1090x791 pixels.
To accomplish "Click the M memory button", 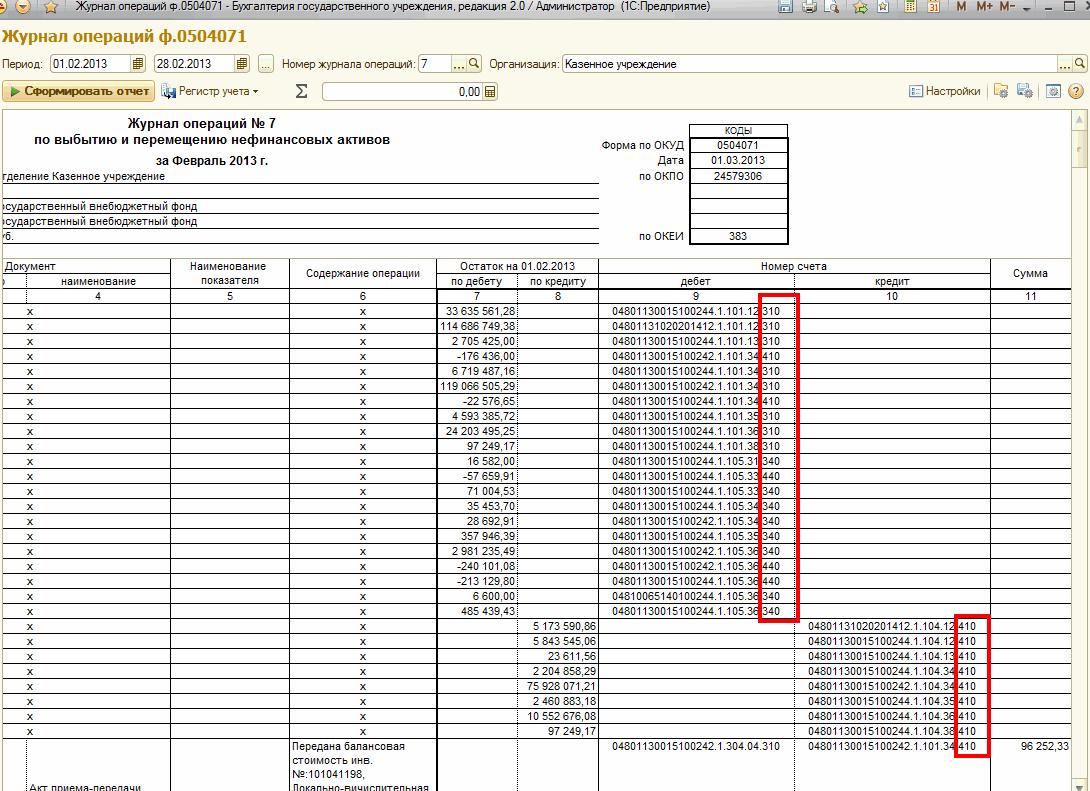I will coord(961,6).
